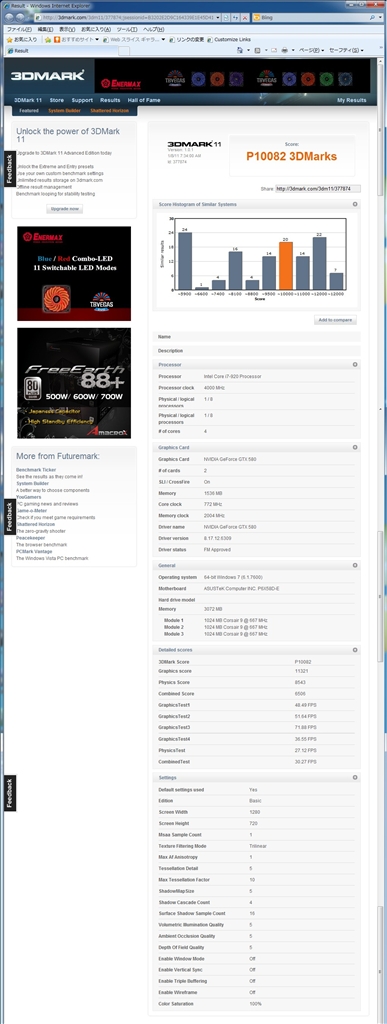Switch to the System Builder tab
387x1024 pixels.
click(x=64, y=111)
